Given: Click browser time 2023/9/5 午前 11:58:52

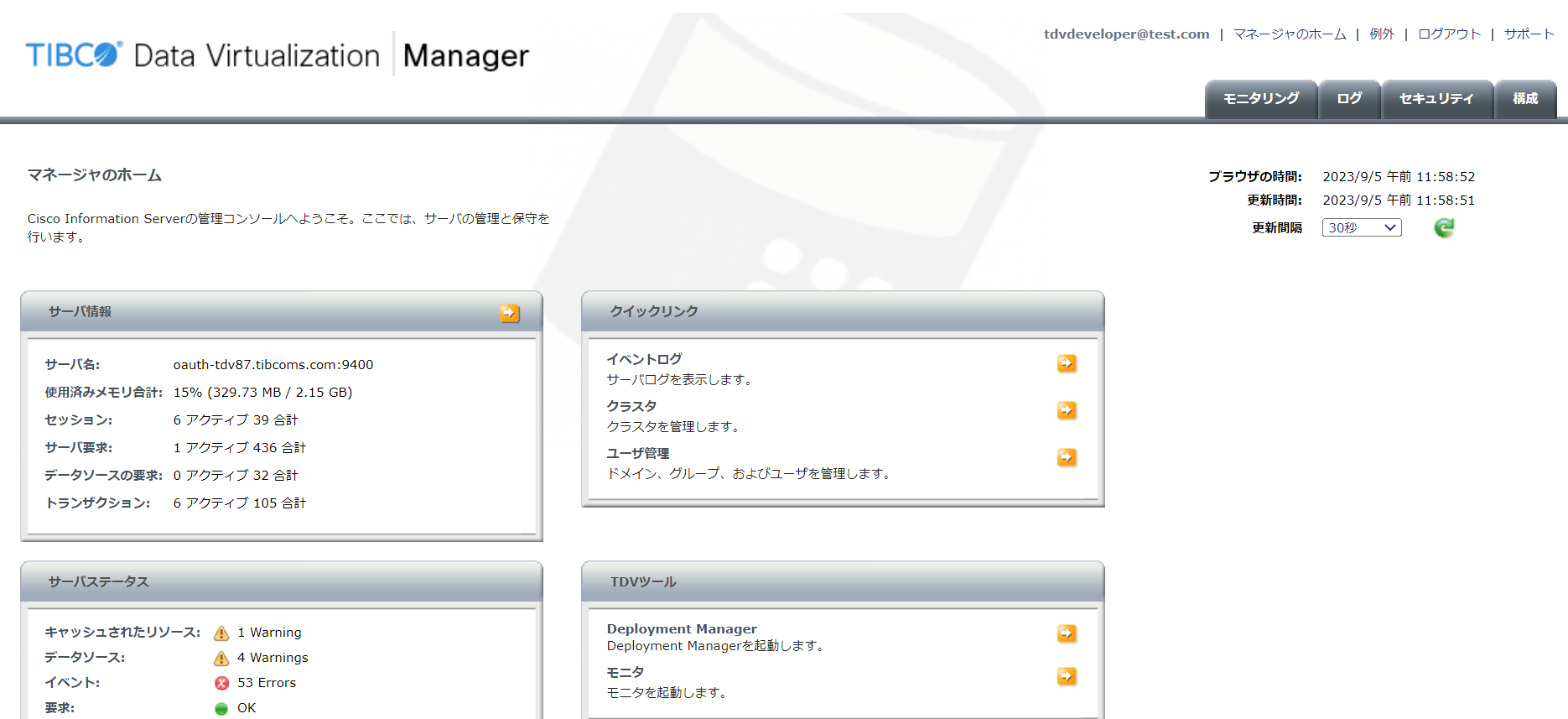Looking at the screenshot, I should pos(1399,177).
